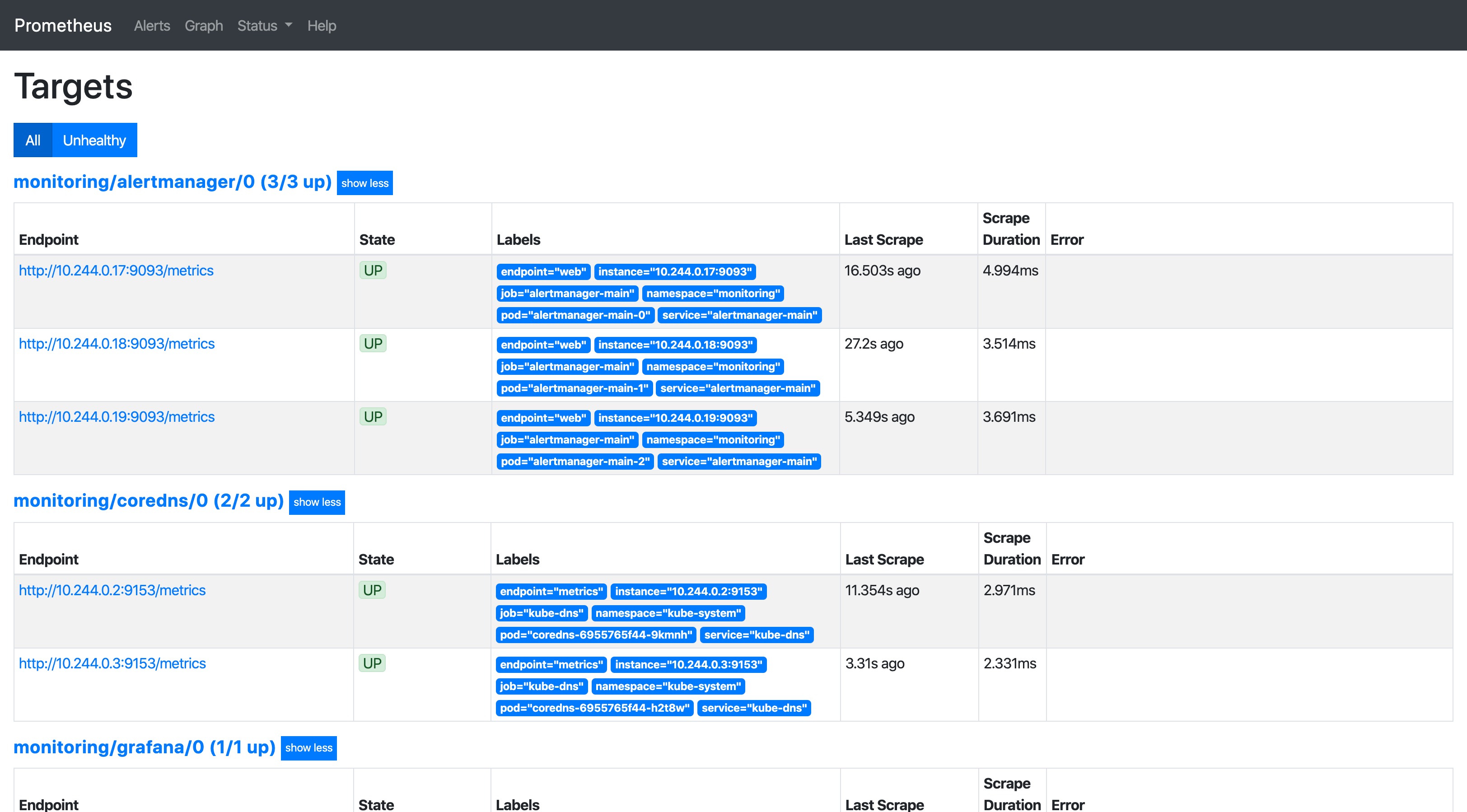The width and height of the screenshot is (1467, 812).
Task: Click the Prometheus brand logo
Action: click(63, 26)
